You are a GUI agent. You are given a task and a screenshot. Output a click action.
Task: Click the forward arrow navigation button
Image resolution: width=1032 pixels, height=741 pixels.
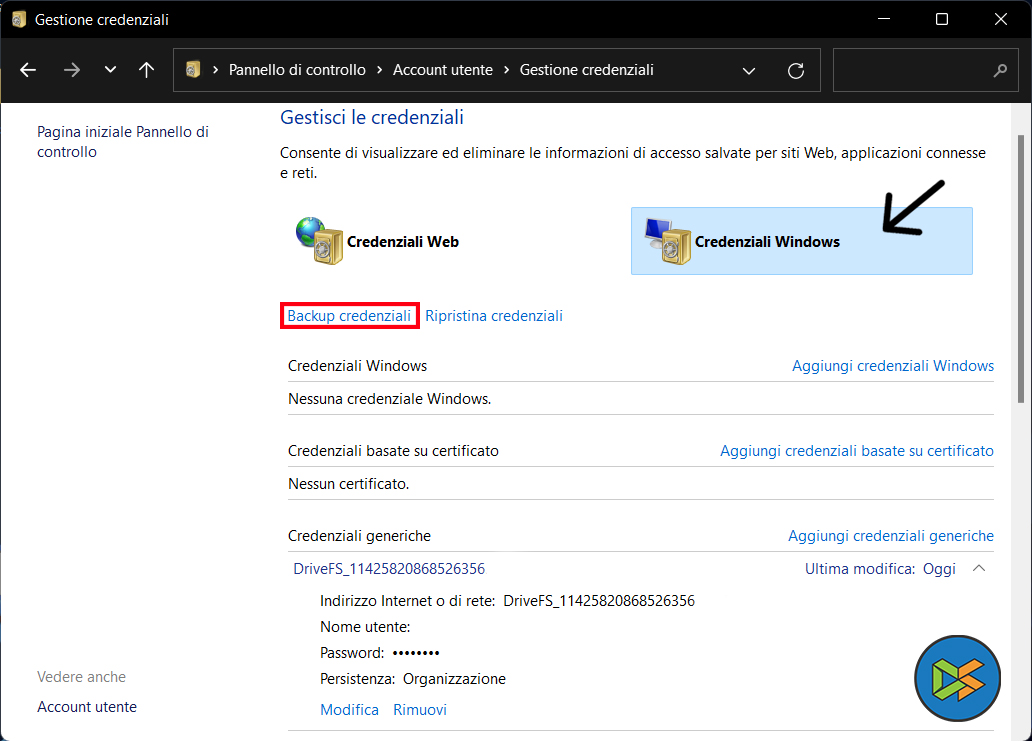pos(71,70)
